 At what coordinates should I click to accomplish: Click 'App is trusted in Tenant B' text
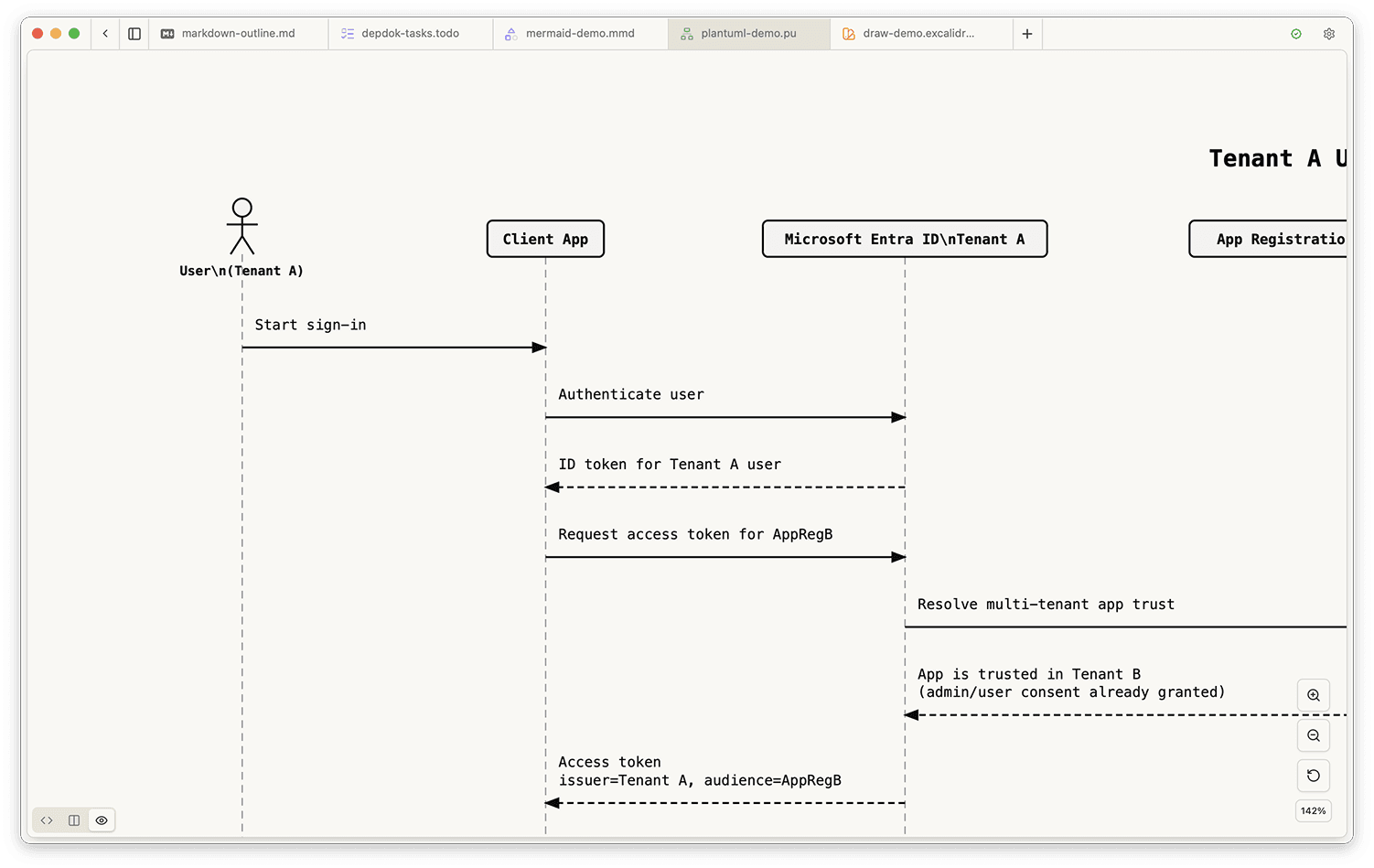[1029, 674]
